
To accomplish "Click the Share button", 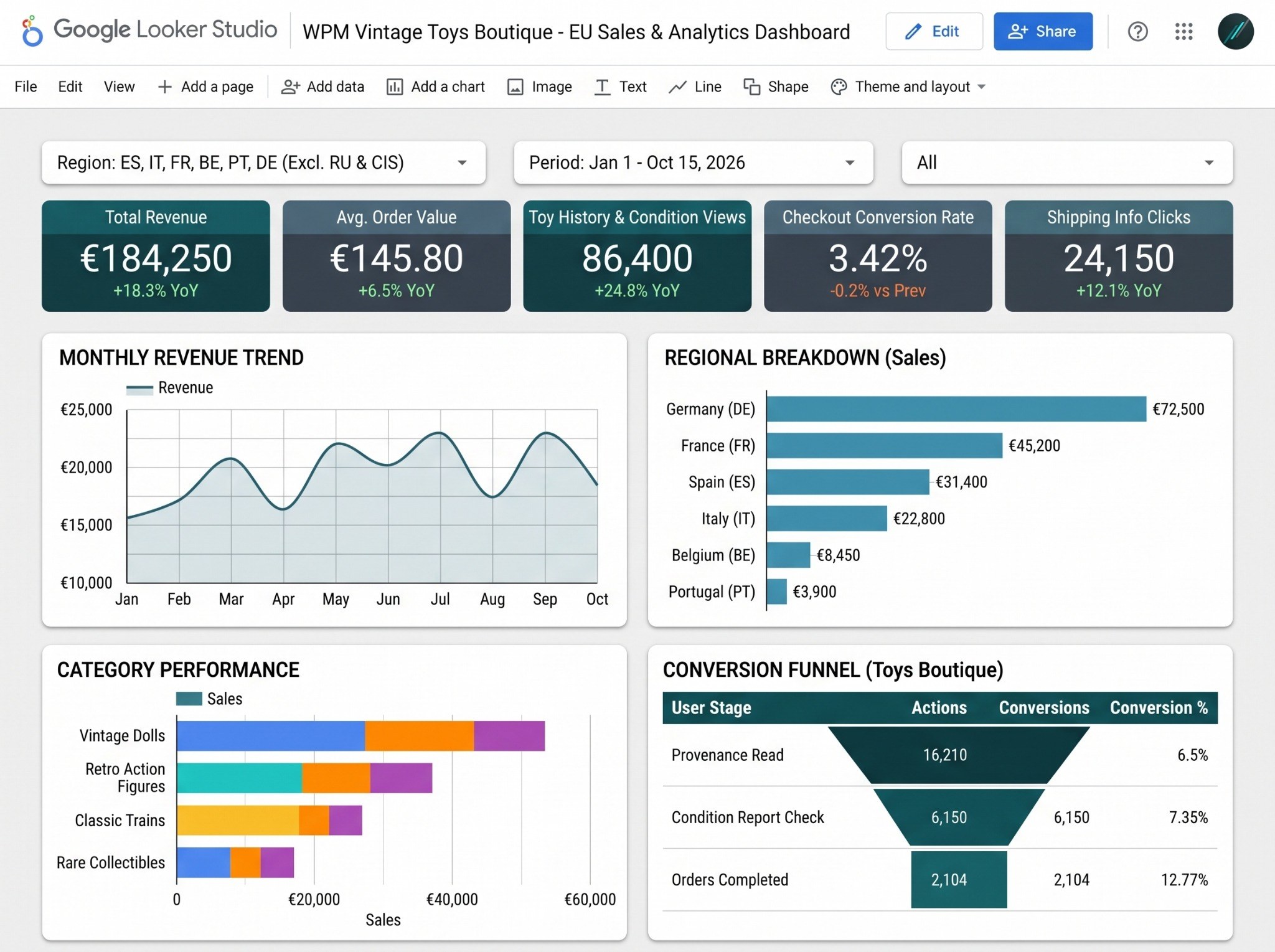I will [x=1043, y=31].
